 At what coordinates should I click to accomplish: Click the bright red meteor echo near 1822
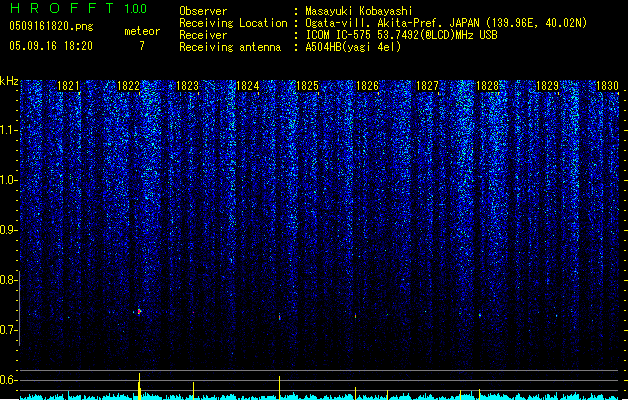coord(139,311)
